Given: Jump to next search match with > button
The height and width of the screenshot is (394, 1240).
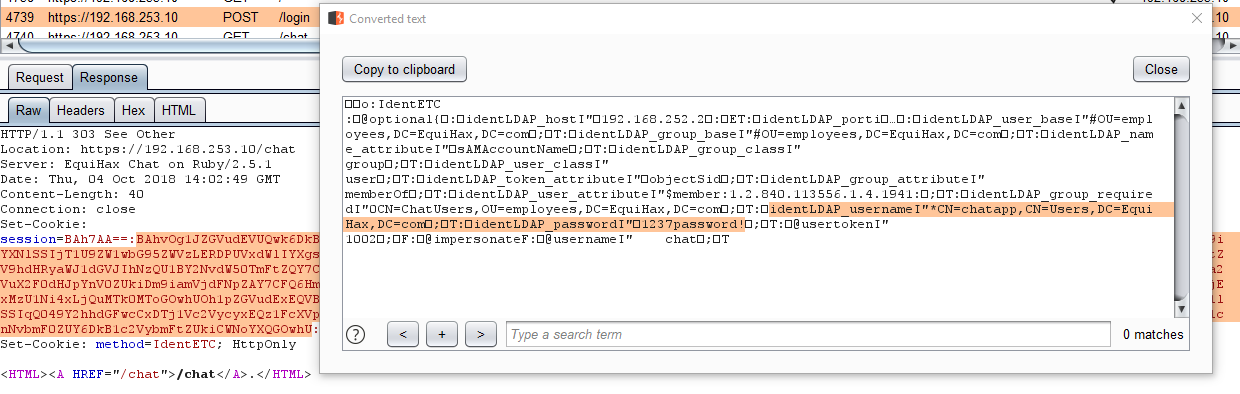Looking at the screenshot, I should tap(481, 334).
